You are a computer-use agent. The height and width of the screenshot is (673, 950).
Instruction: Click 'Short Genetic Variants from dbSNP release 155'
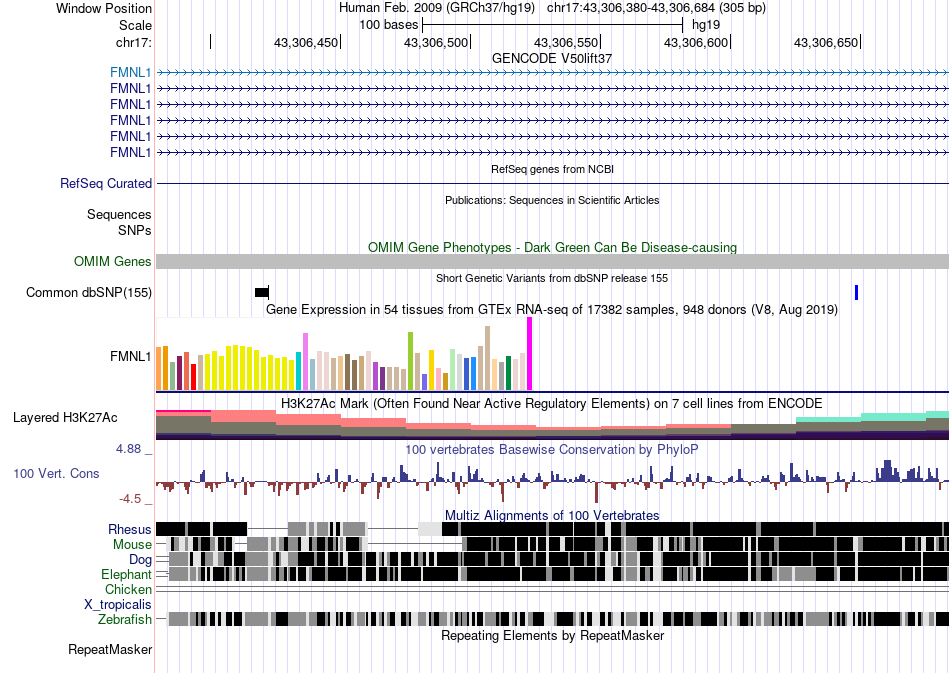tap(552, 278)
